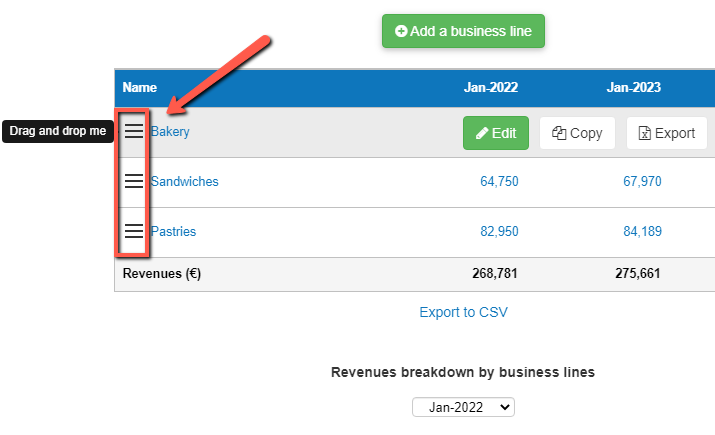The height and width of the screenshot is (435, 715).
Task: Click the Jan-2022 column header
Action: (x=491, y=88)
